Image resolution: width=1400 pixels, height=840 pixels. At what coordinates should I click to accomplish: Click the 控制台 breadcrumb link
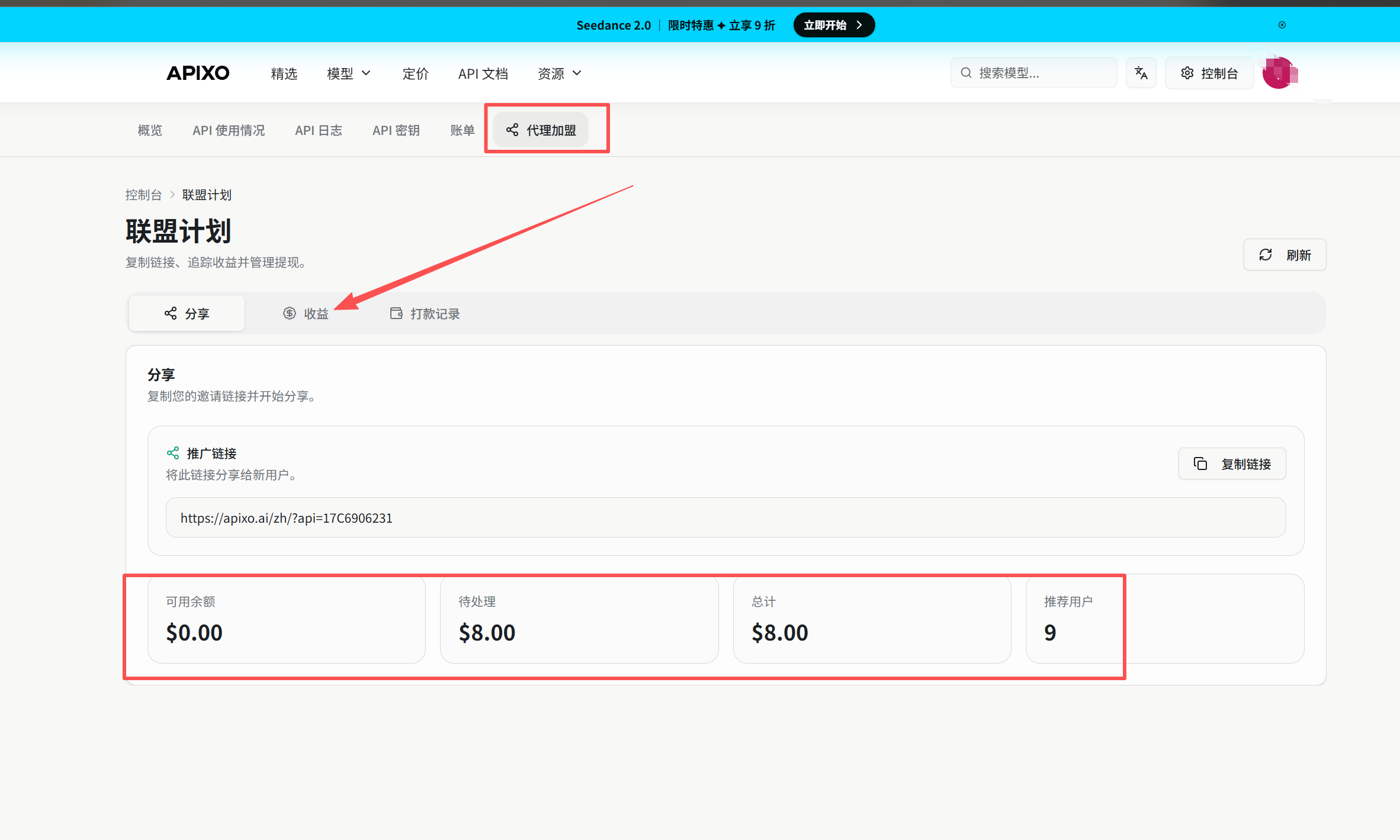[143, 195]
